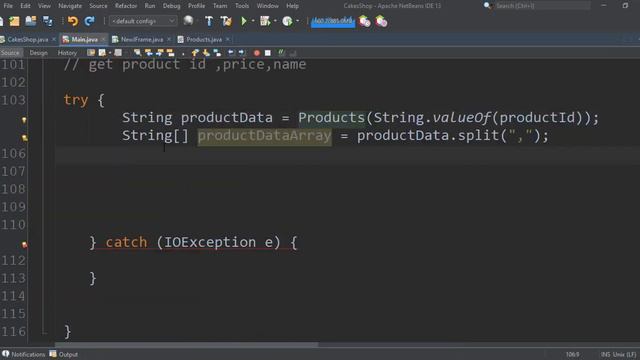Image resolution: width=640 pixels, height=360 pixels.
Task: Go to Next Bookmark icon
Action: click(x=206, y=53)
